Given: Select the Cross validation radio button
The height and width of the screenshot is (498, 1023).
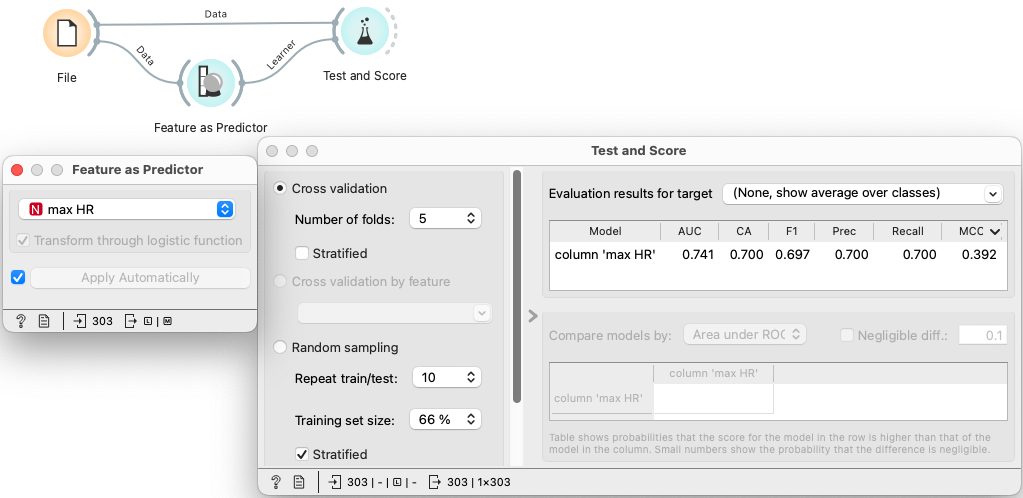Looking at the screenshot, I should pos(280,188).
